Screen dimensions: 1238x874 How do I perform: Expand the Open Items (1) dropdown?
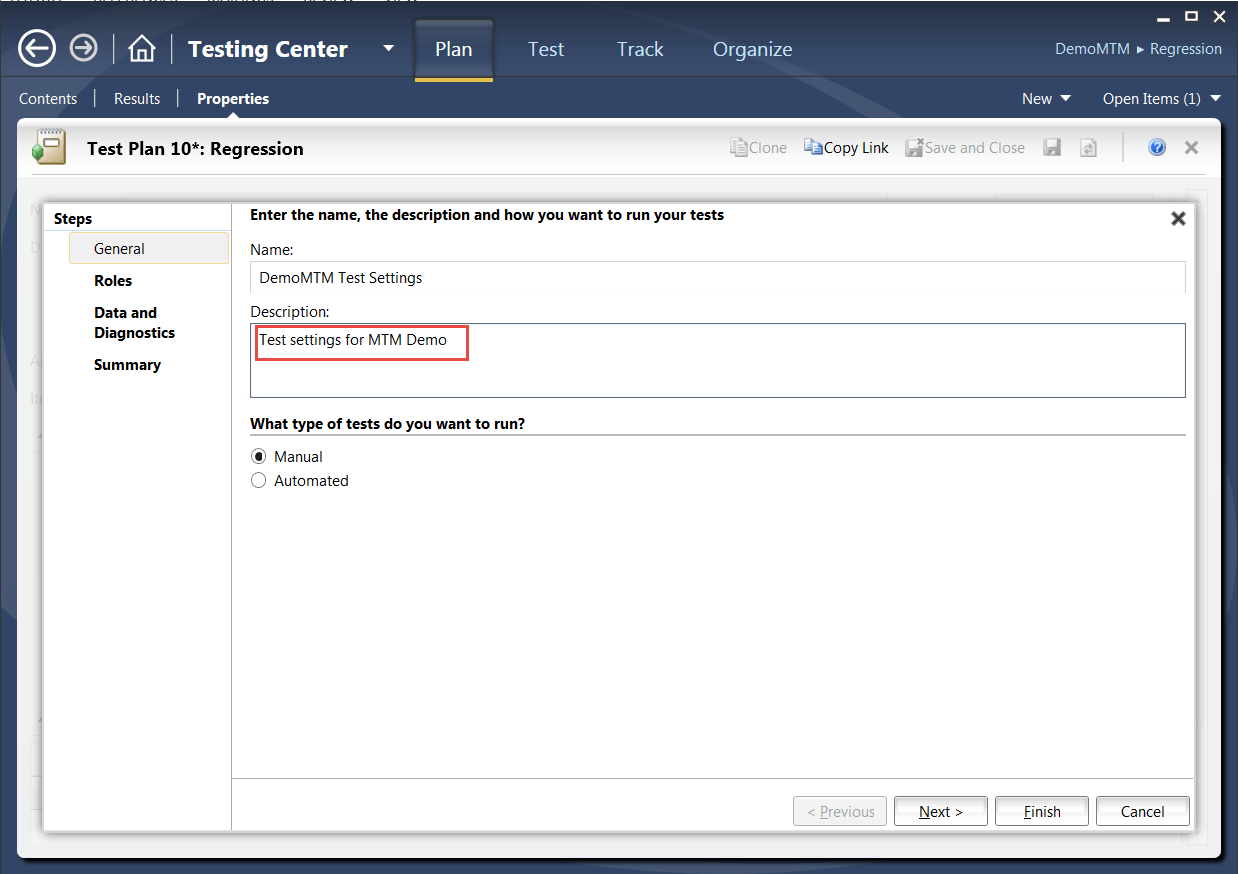coord(1160,98)
